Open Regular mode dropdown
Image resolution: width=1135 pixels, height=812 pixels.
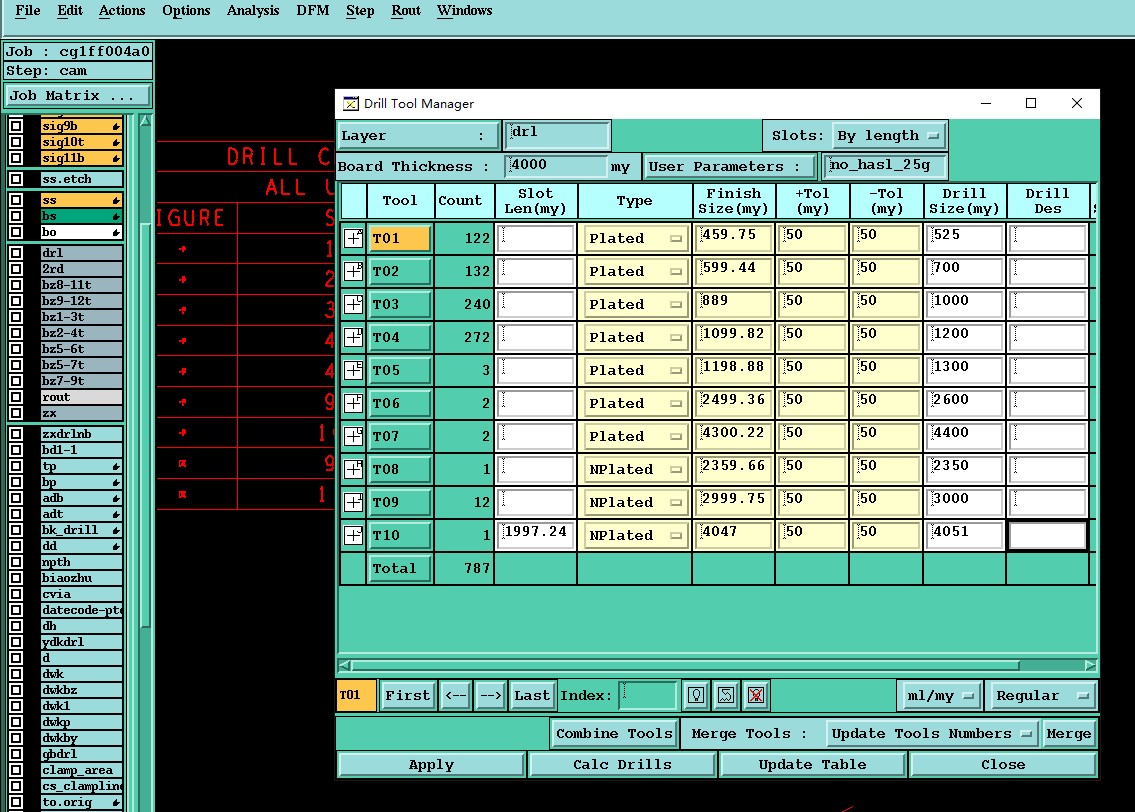click(1041, 695)
